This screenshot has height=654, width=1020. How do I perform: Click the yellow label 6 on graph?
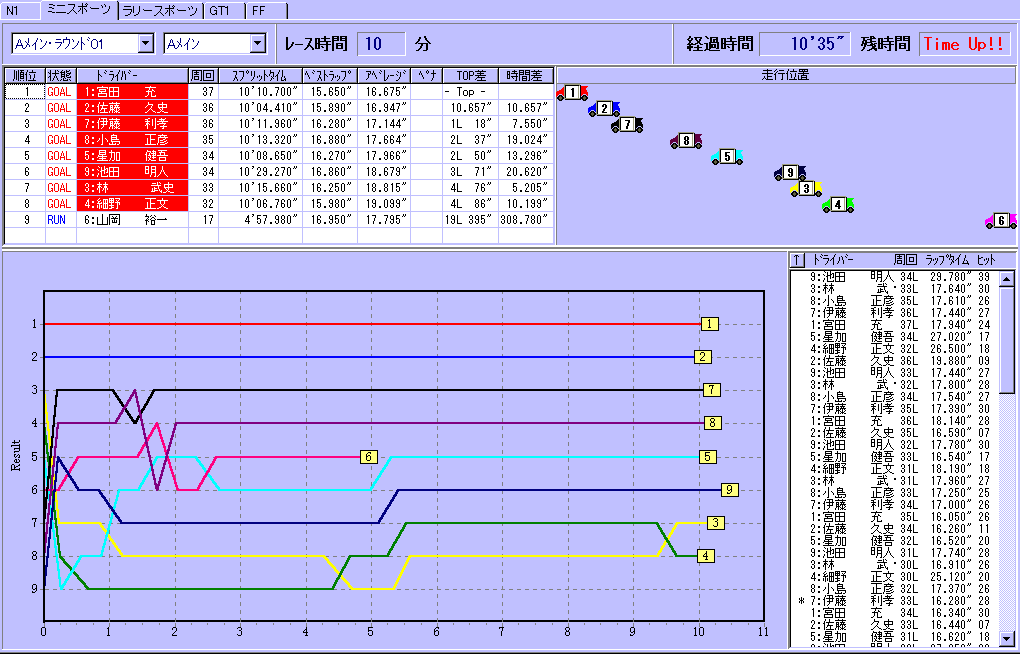point(368,457)
